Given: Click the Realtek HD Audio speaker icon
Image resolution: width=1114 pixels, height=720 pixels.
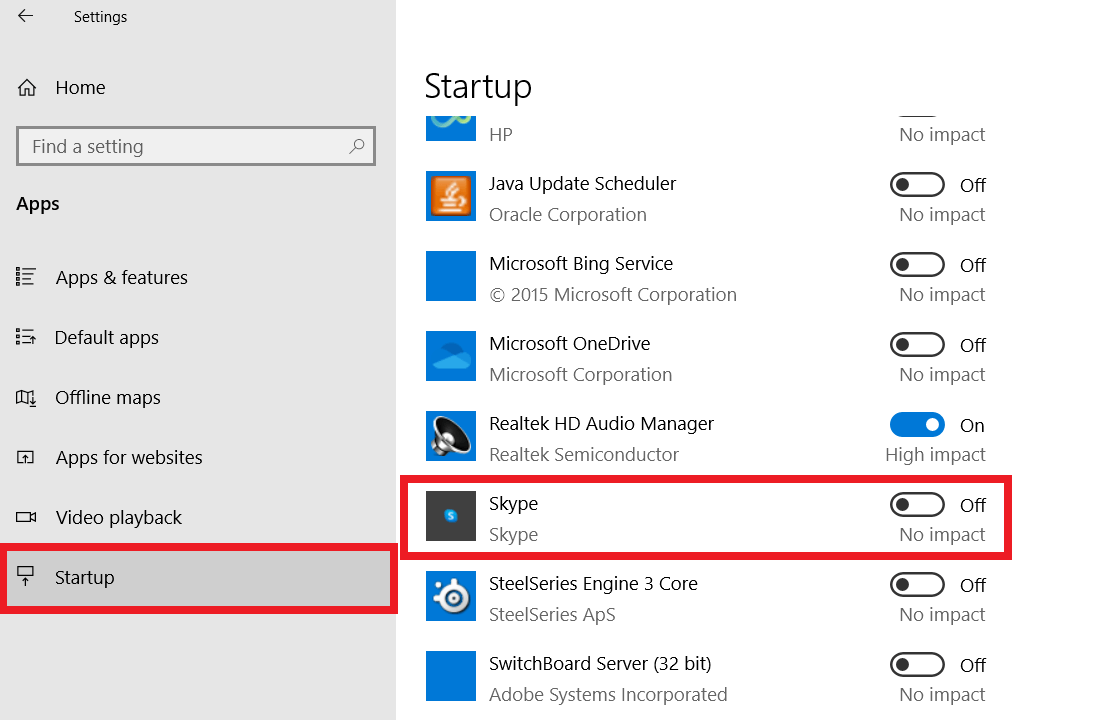Looking at the screenshot, I should pos(450,436).
